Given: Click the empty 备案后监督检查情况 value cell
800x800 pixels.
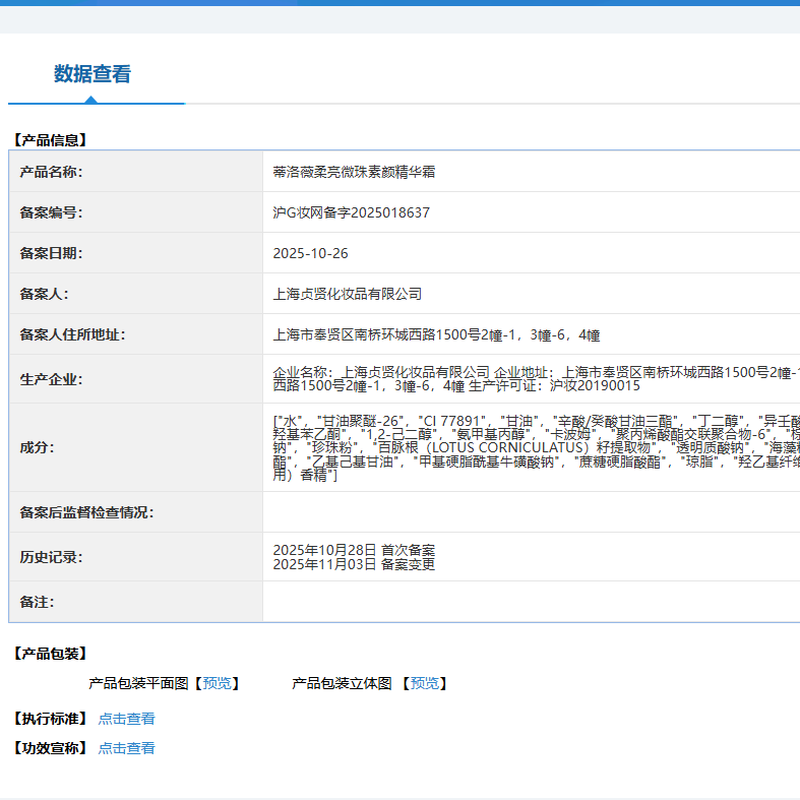Looking at the screenshot, I should (530, 513).
